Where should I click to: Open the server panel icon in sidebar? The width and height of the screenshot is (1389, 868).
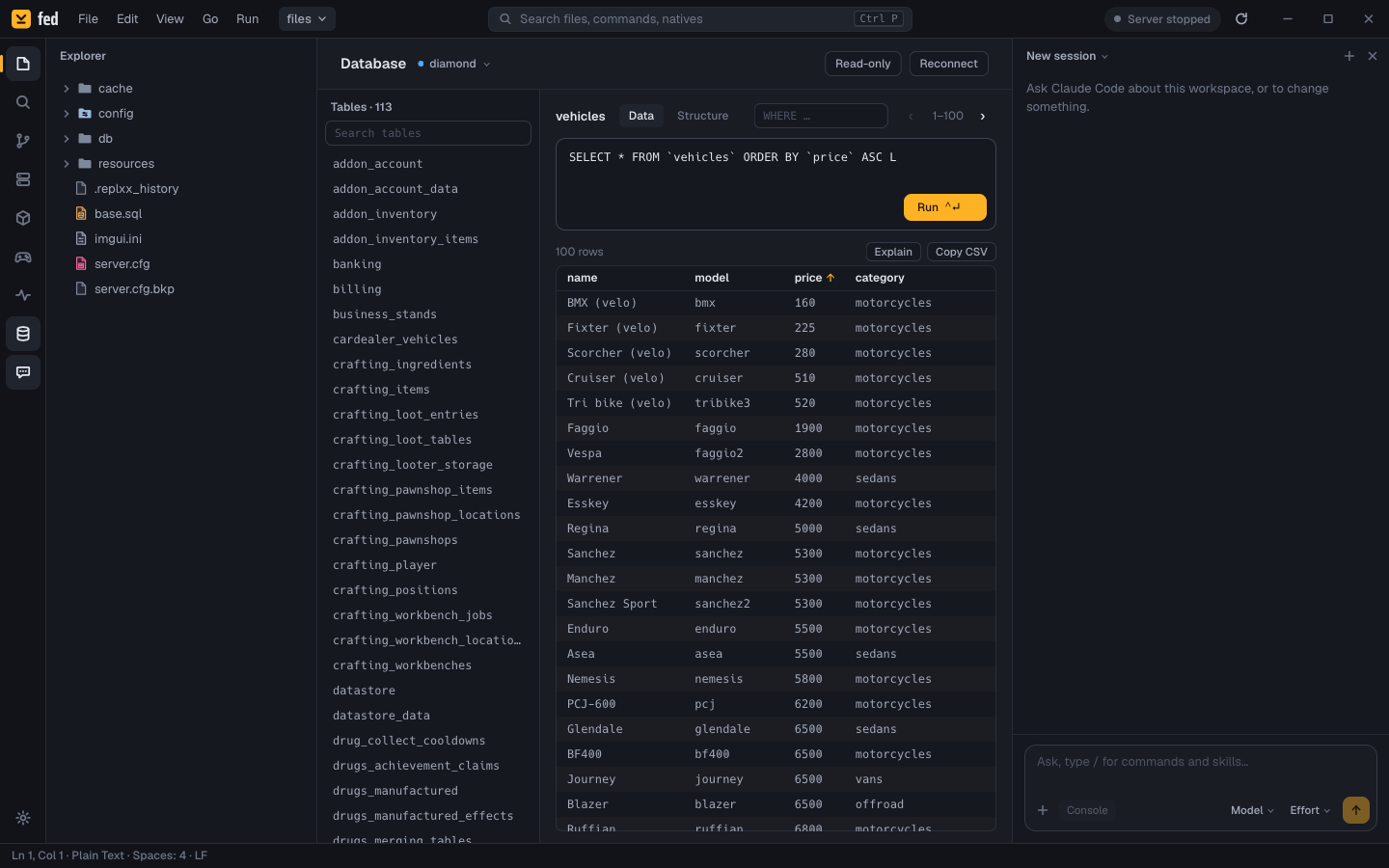coord(23,179)
